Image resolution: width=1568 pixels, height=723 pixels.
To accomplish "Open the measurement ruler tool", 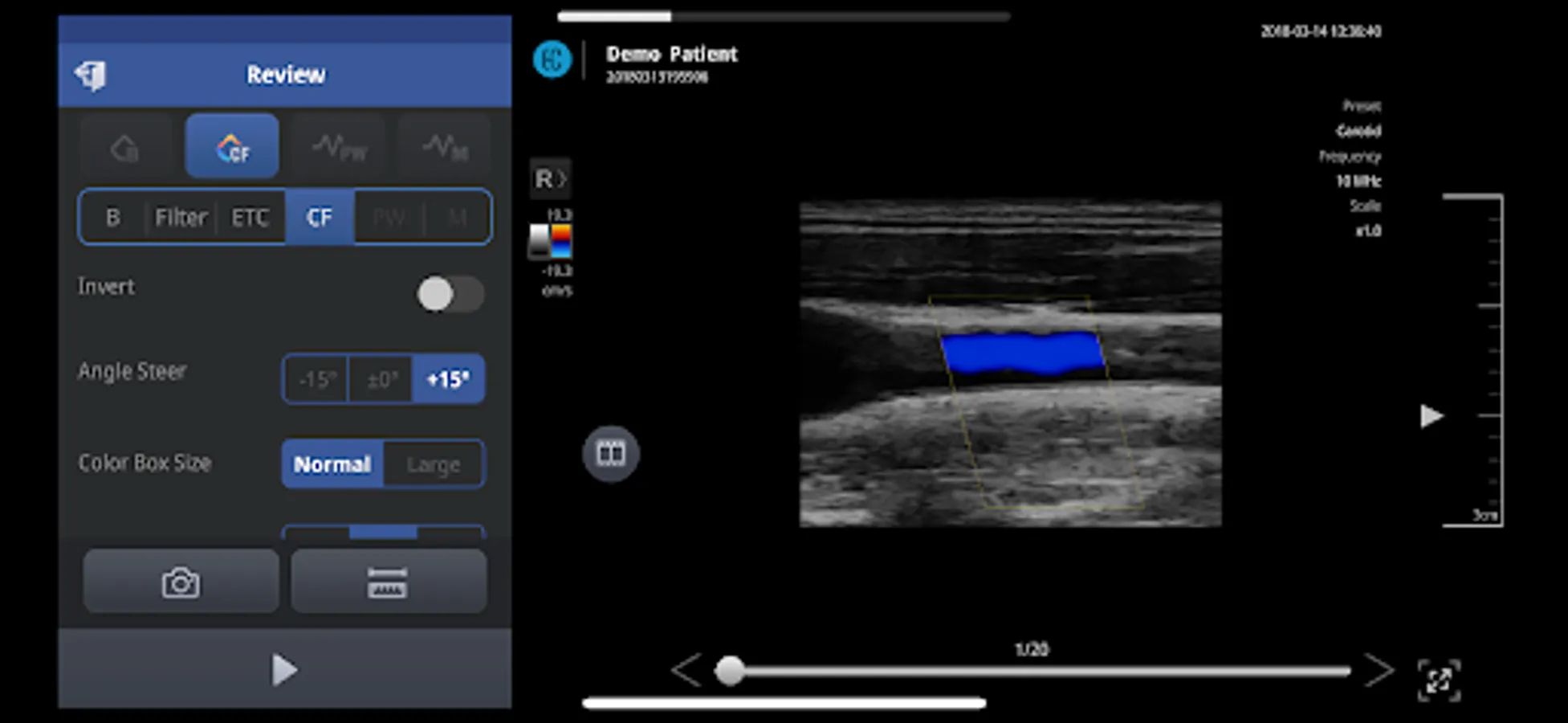I will 388,582.
